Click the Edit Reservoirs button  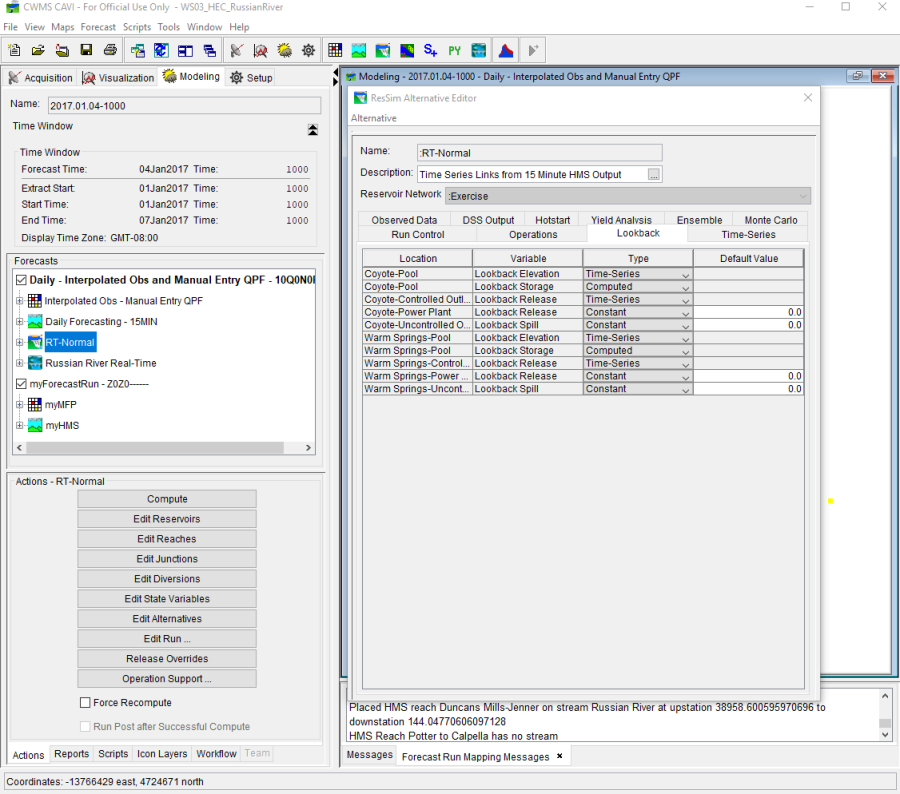pyautogui.click(x=167, y=518)
